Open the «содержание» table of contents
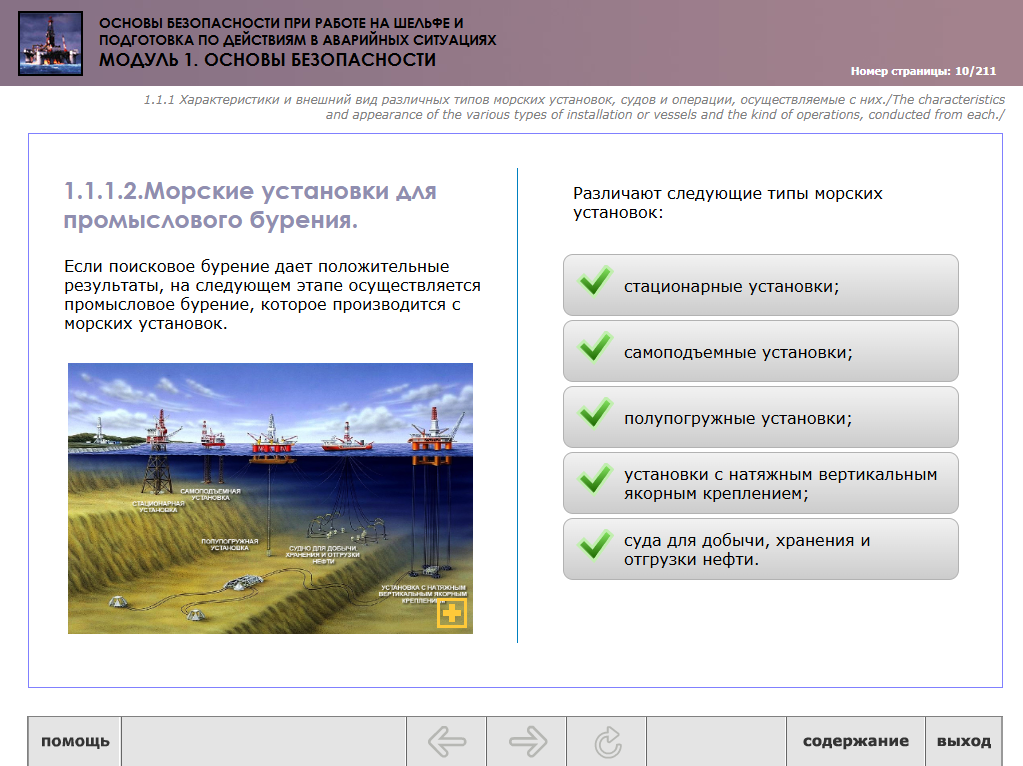The width and height of the screenshot is (1023, 766). [855, 742]
